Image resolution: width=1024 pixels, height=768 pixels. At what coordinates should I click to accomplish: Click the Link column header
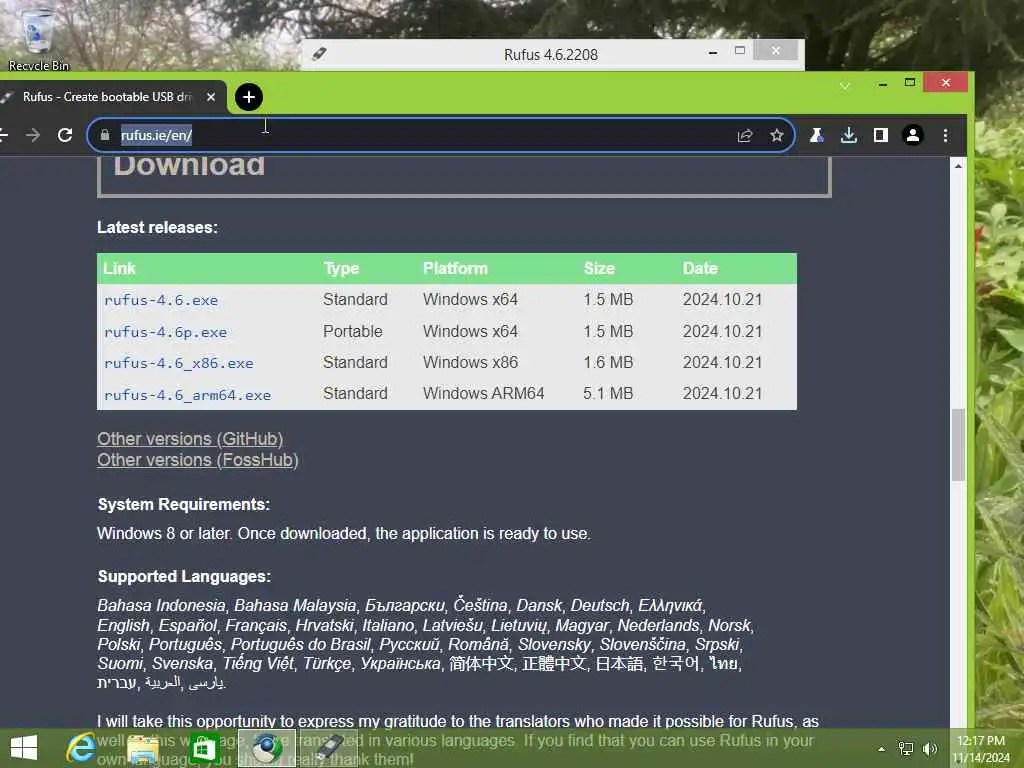pos(119,268)
